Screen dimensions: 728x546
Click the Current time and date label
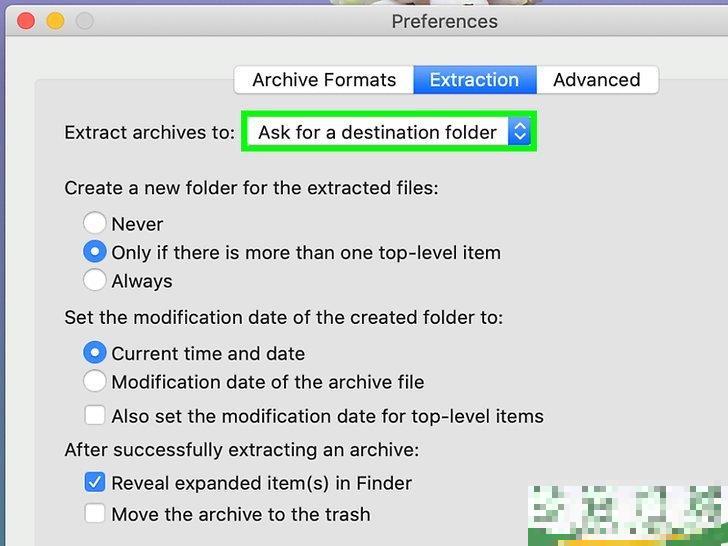click(x=208, y=353)
